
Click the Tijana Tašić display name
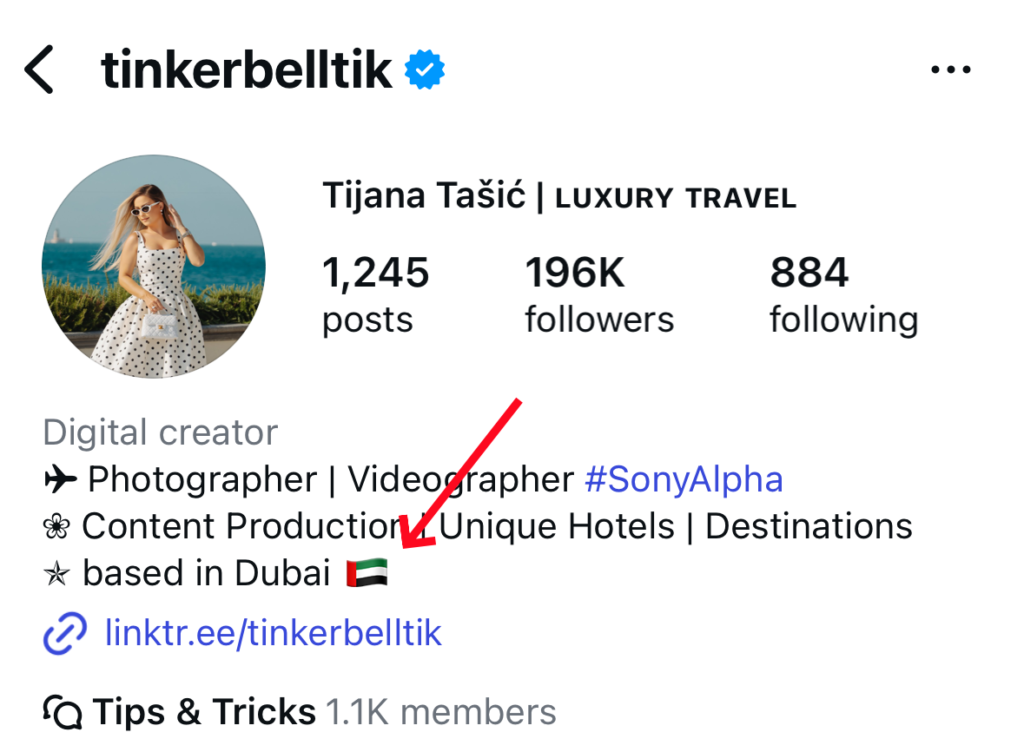point(424,196)
